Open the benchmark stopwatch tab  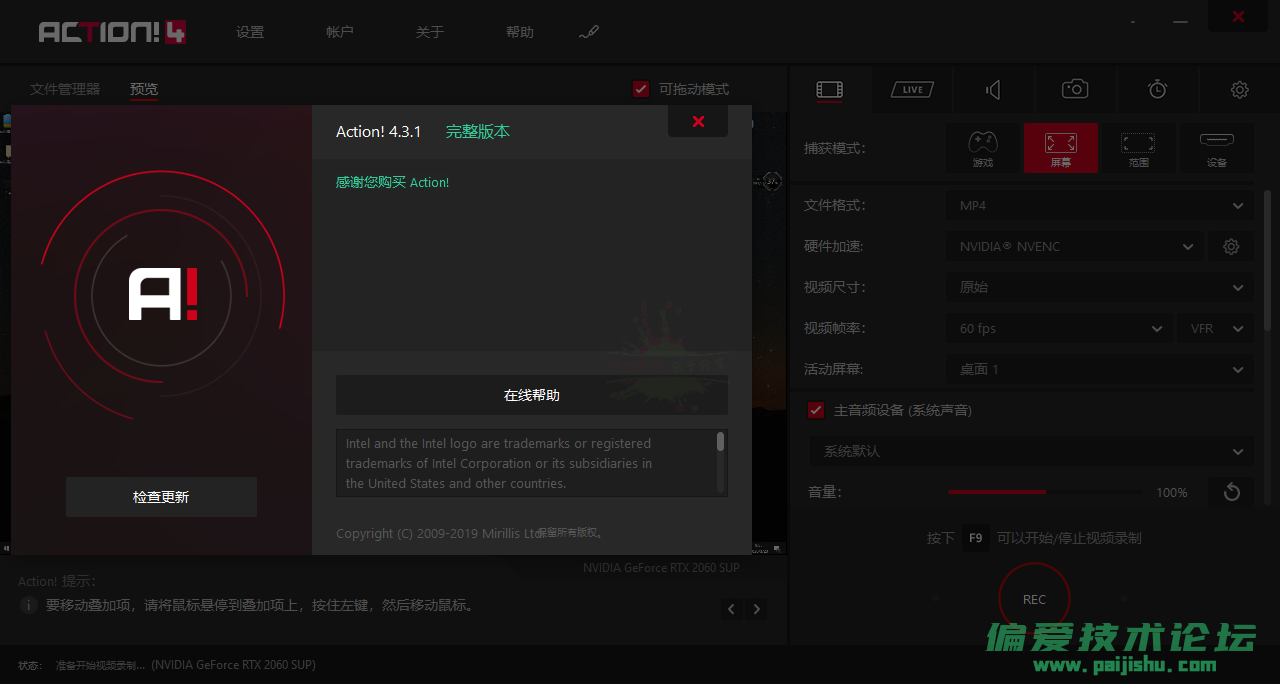coord(1157,90)
